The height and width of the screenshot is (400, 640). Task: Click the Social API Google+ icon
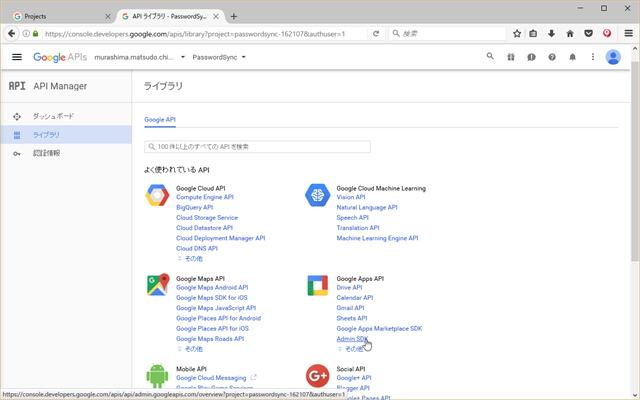click(318, 376)
